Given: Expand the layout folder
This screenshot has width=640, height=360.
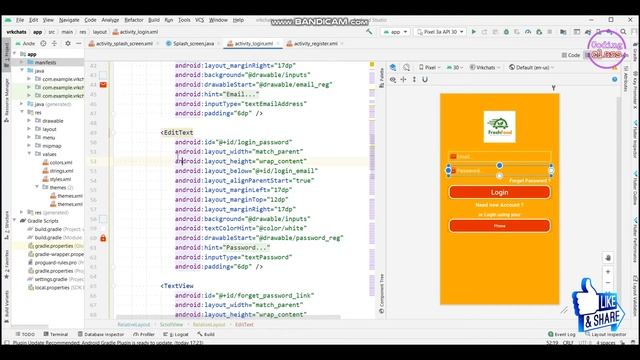Looking at the screenshot, I should tap(29, 129).
